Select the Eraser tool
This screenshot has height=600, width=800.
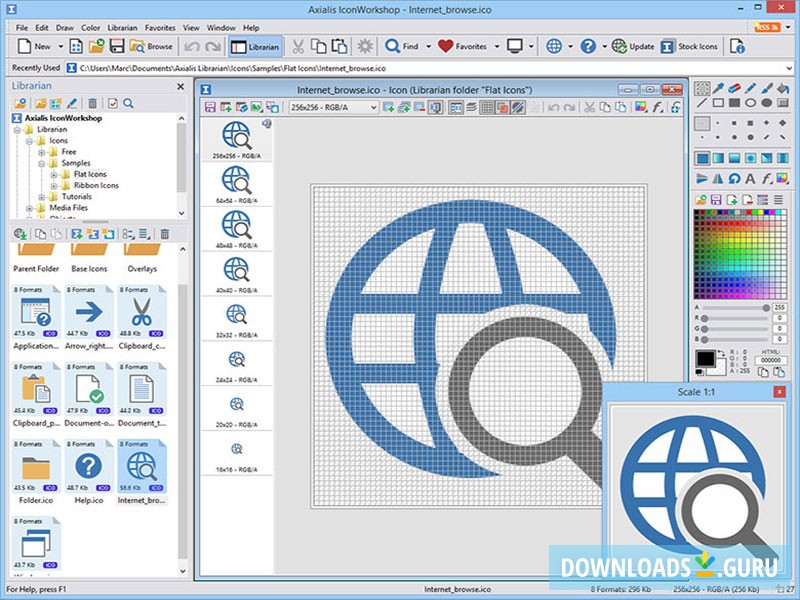pyautogui.click(x=732, y=88)
